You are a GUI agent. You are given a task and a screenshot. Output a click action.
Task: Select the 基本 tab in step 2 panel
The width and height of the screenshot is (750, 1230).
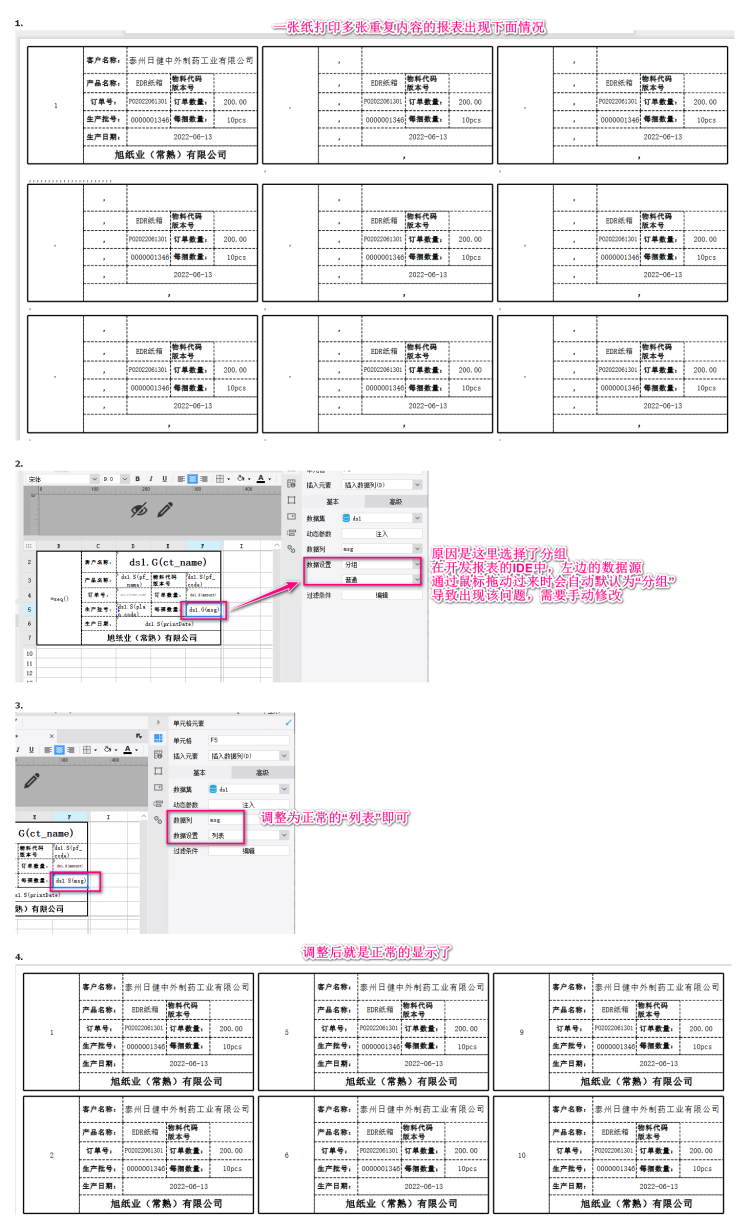pyautogui.click(x=333, y=502)
